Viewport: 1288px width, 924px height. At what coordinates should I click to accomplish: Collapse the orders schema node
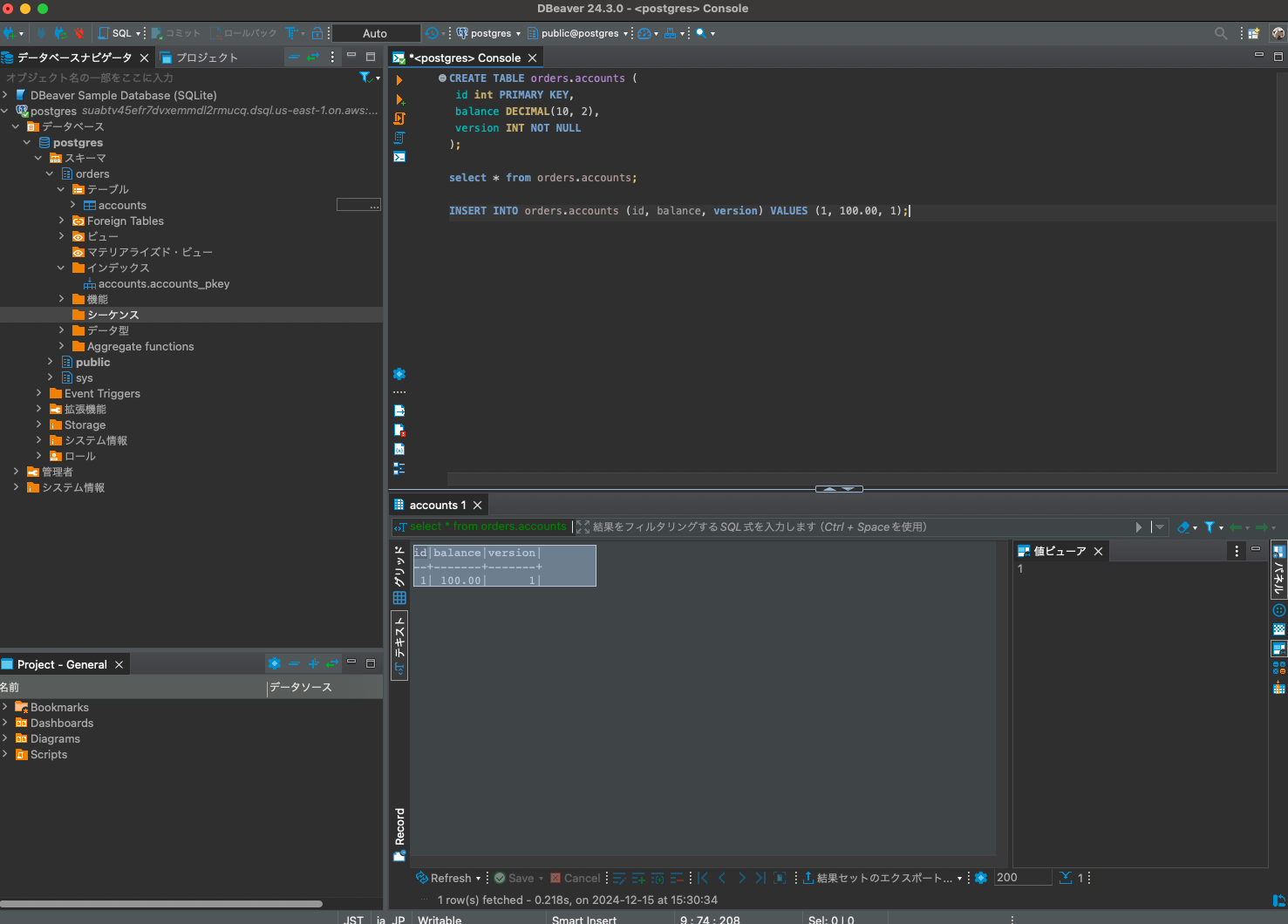tap(51, 173)
